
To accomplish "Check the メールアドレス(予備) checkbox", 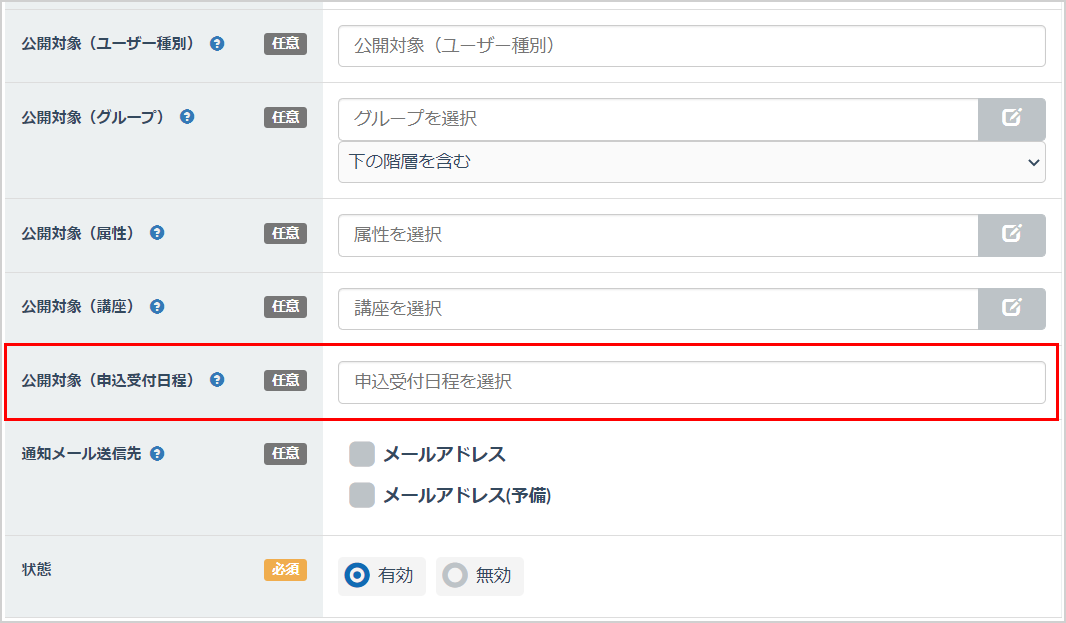I will (x=362, y=495).
